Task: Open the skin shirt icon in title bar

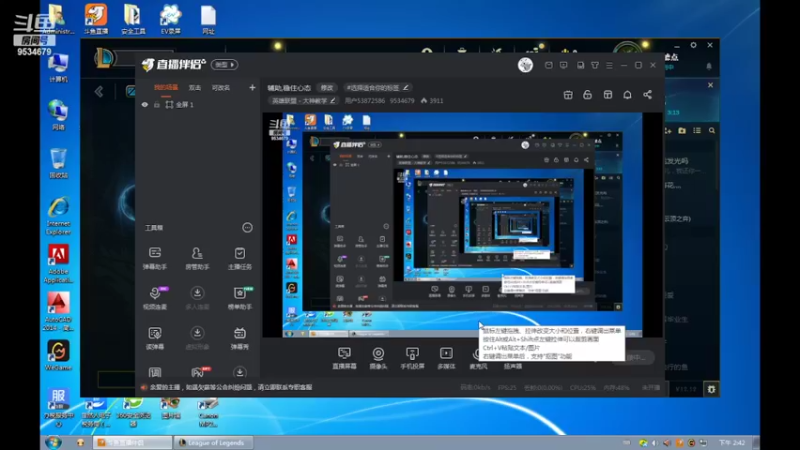Action: coord(595,65)
